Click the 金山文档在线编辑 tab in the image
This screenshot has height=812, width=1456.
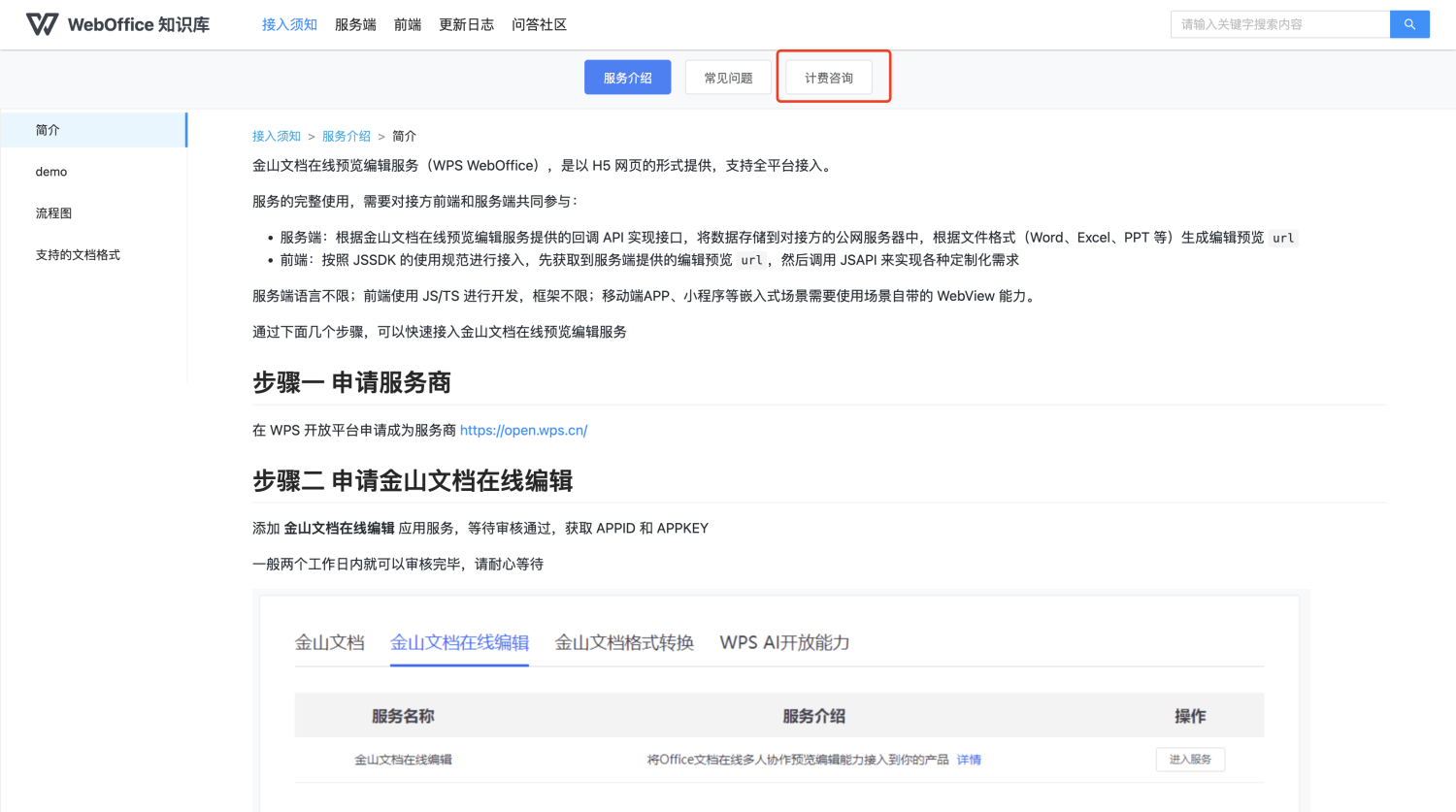[459, 642]
